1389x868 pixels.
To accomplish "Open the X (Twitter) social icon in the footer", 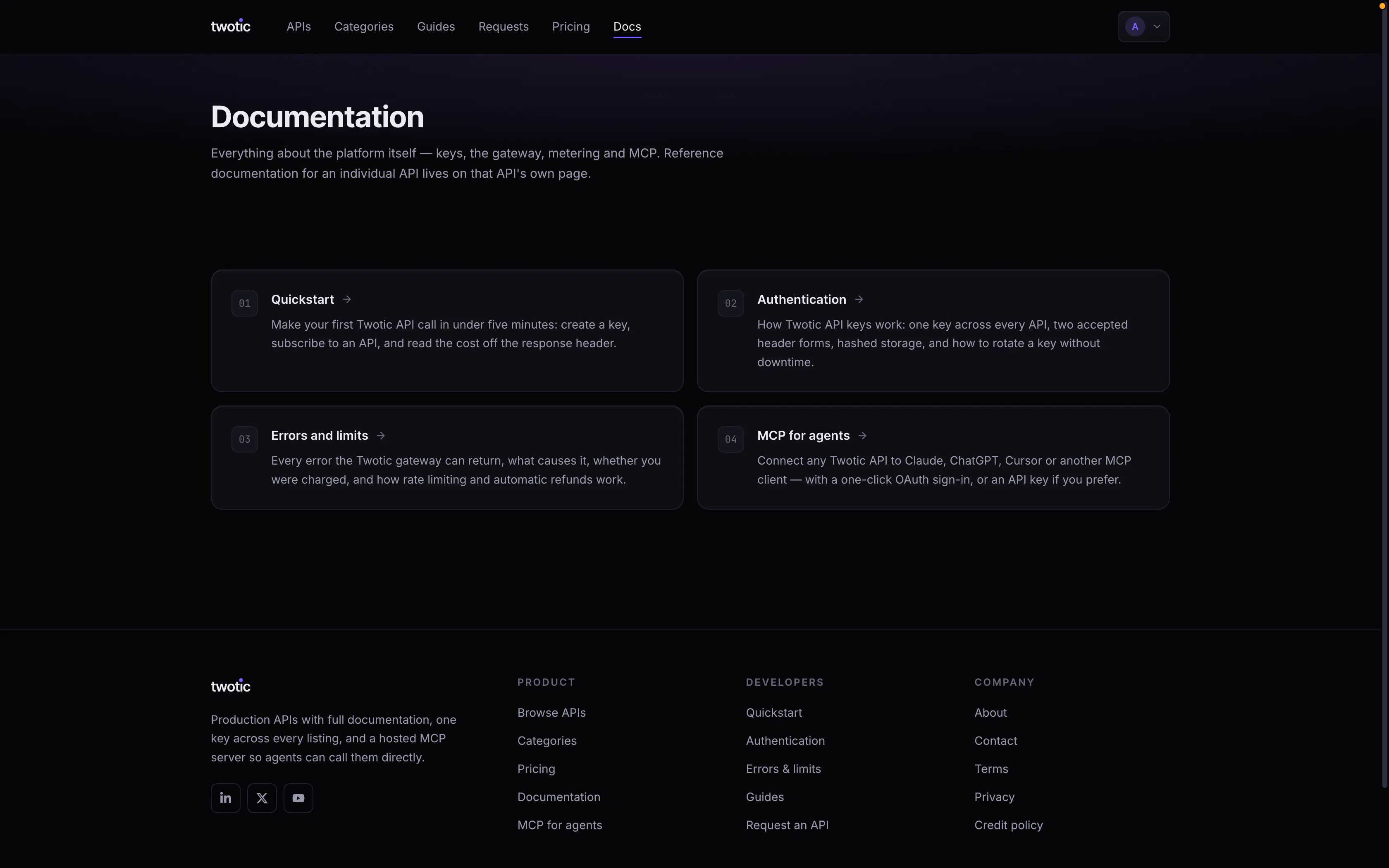I will [x=262, y=798].
